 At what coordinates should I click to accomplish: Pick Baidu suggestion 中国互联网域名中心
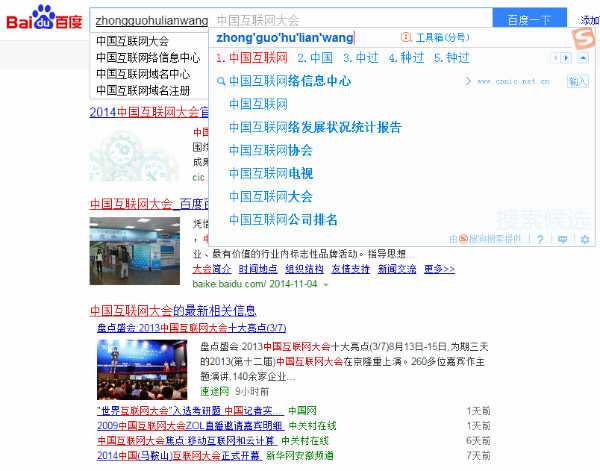click(x=143, y=74)
